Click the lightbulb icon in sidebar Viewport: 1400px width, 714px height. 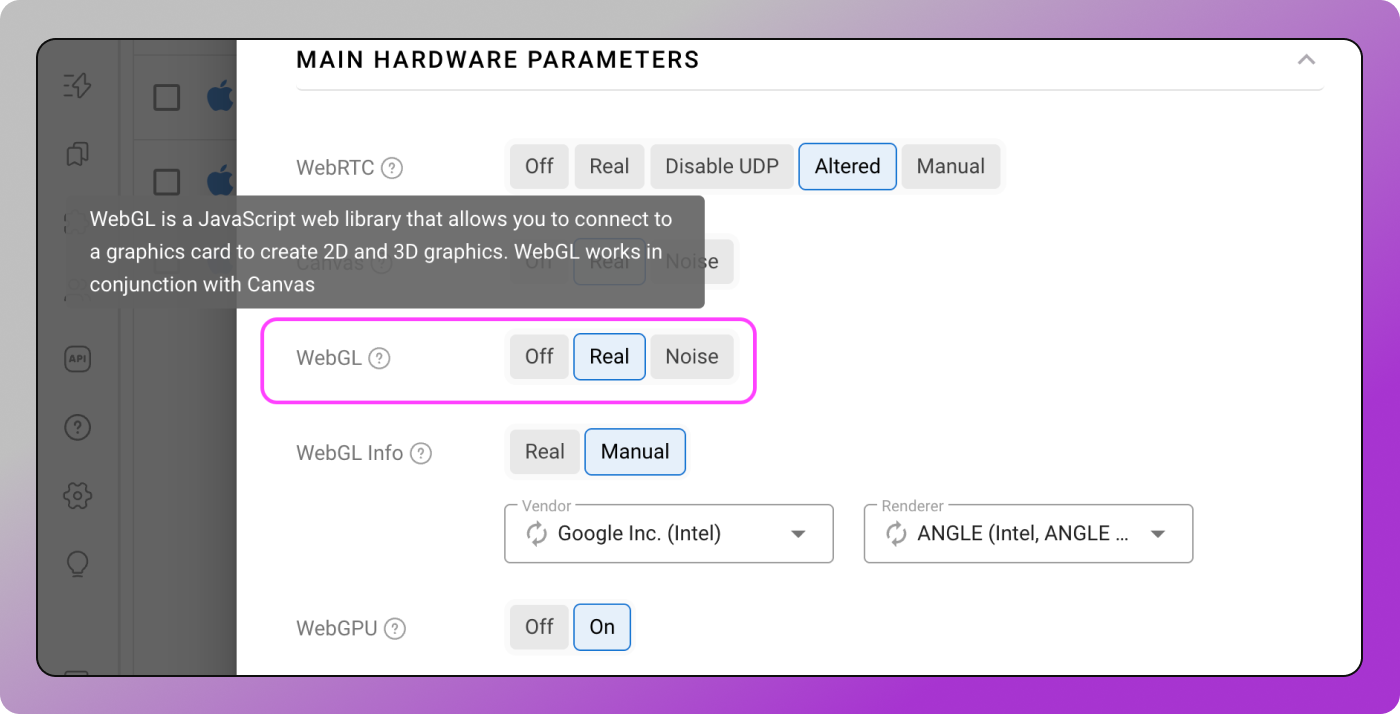click(77, 564)
